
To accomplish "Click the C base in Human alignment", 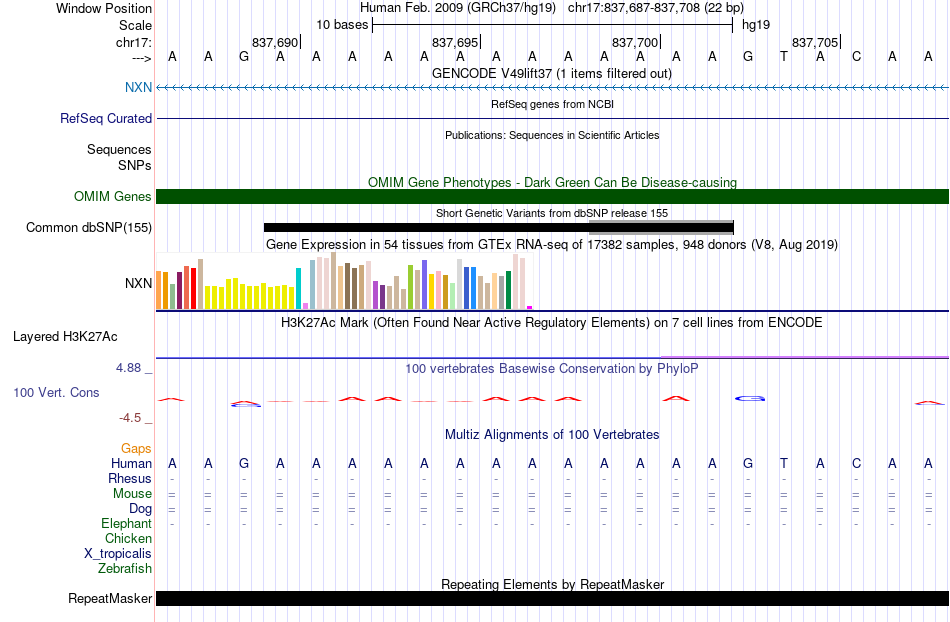I will point(856,463).
